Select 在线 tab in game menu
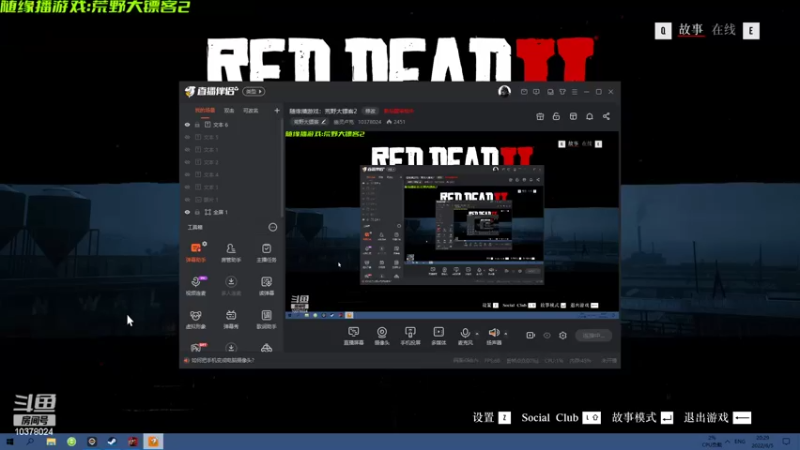This screenshot has width=800, height=450. [723, 30]
